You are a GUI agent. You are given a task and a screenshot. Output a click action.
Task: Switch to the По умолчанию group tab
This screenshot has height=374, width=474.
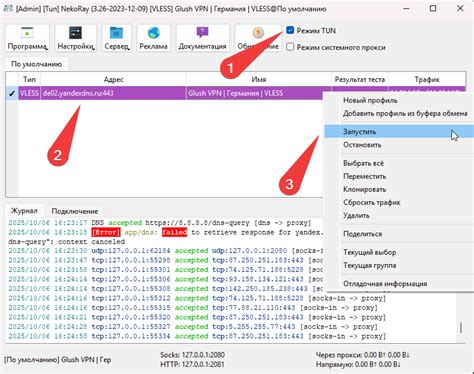pyautogui.click(x=36, y=64)
